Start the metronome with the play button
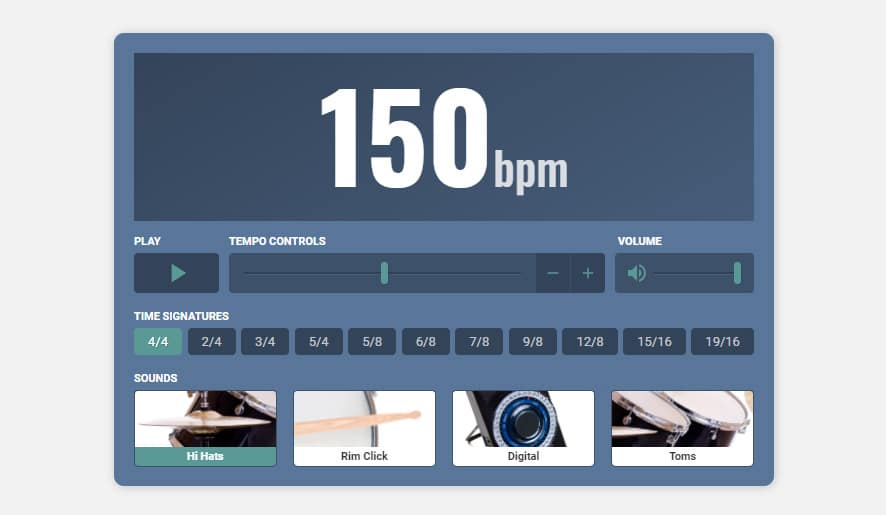Screen dimensions: 886x515 pos(176,273)
